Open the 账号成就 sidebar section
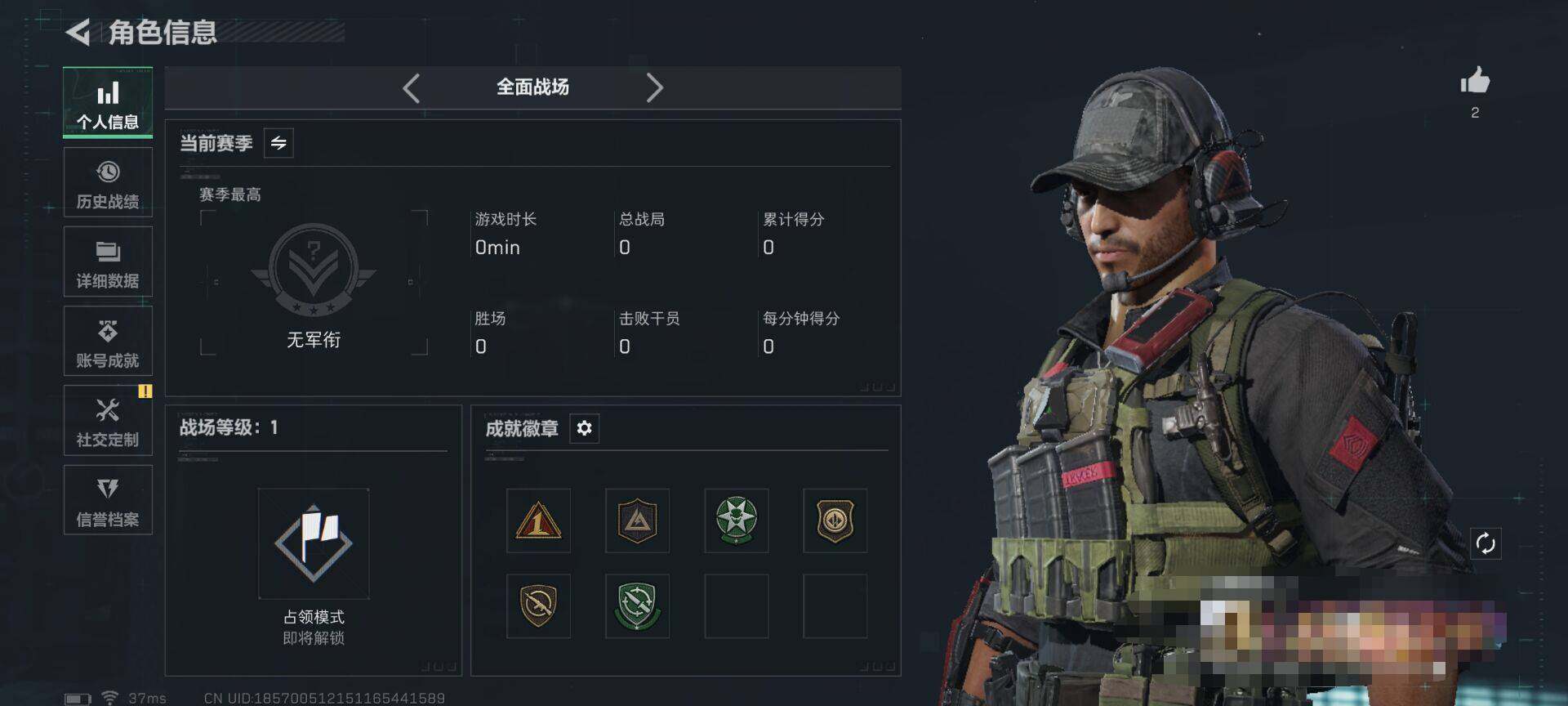 pyautogui.click(x=108, y=341)
